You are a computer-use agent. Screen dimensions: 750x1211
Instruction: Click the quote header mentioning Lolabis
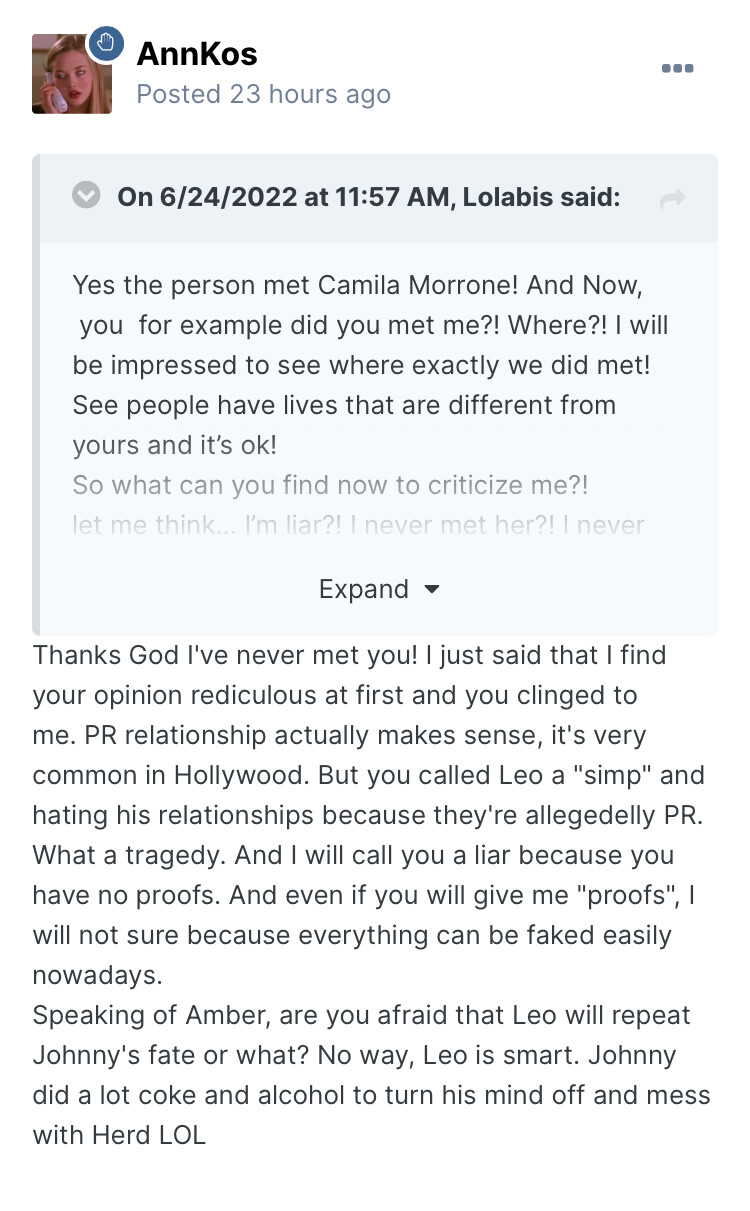(x=369, y=197)
